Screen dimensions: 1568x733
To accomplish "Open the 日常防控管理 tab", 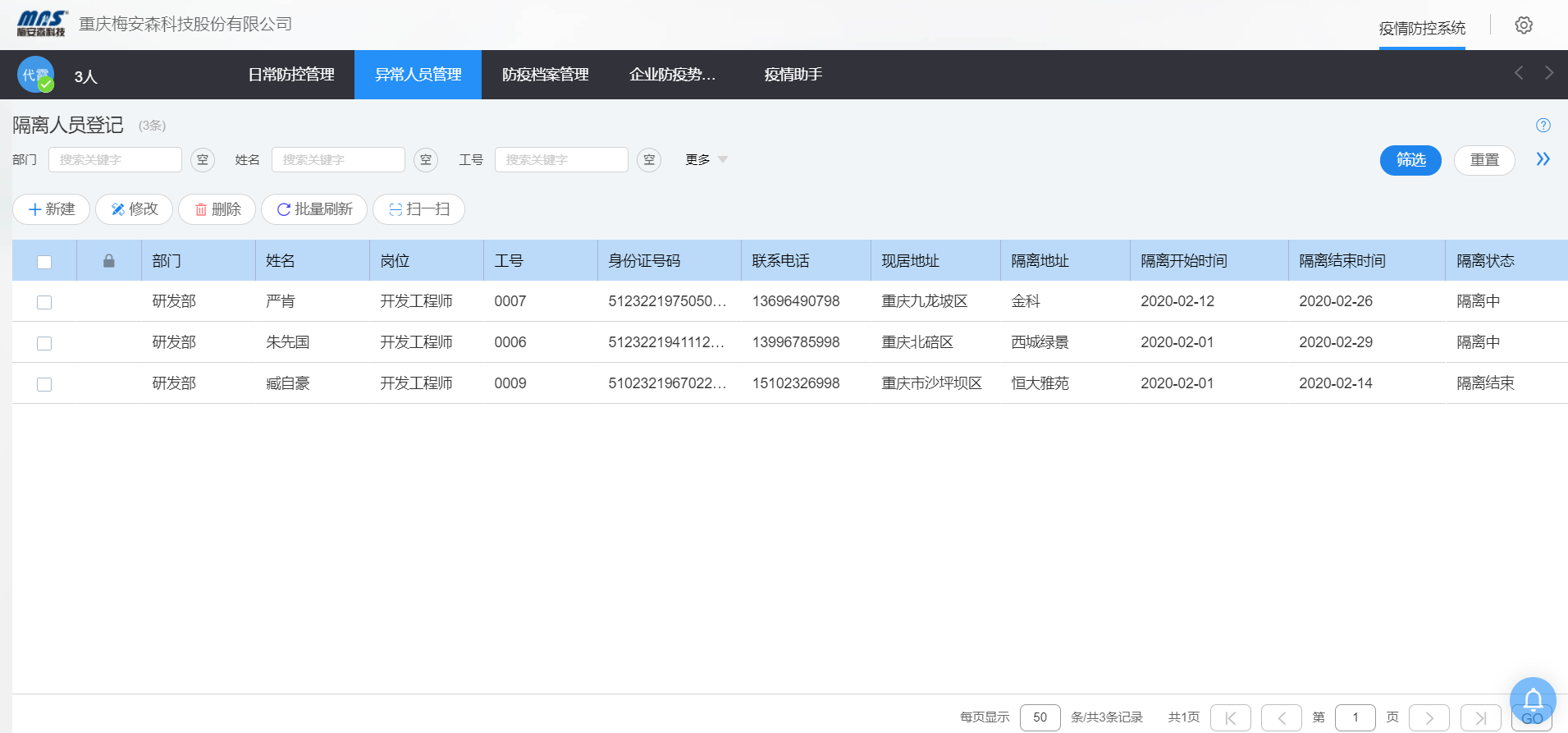I will (291, 75).
